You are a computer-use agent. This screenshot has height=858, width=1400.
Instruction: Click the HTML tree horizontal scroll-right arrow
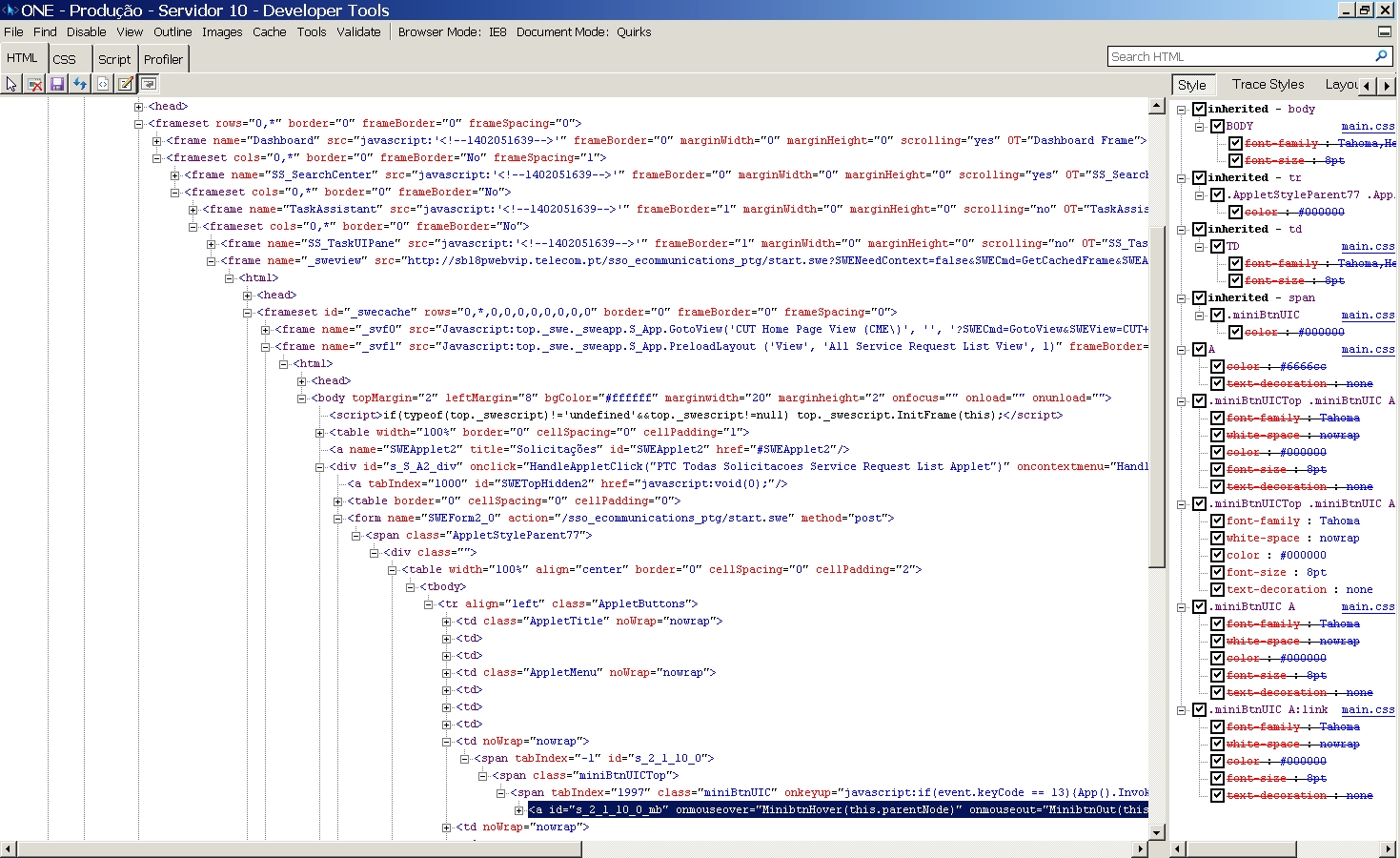pyautogui.click(x=1141, y=848)
